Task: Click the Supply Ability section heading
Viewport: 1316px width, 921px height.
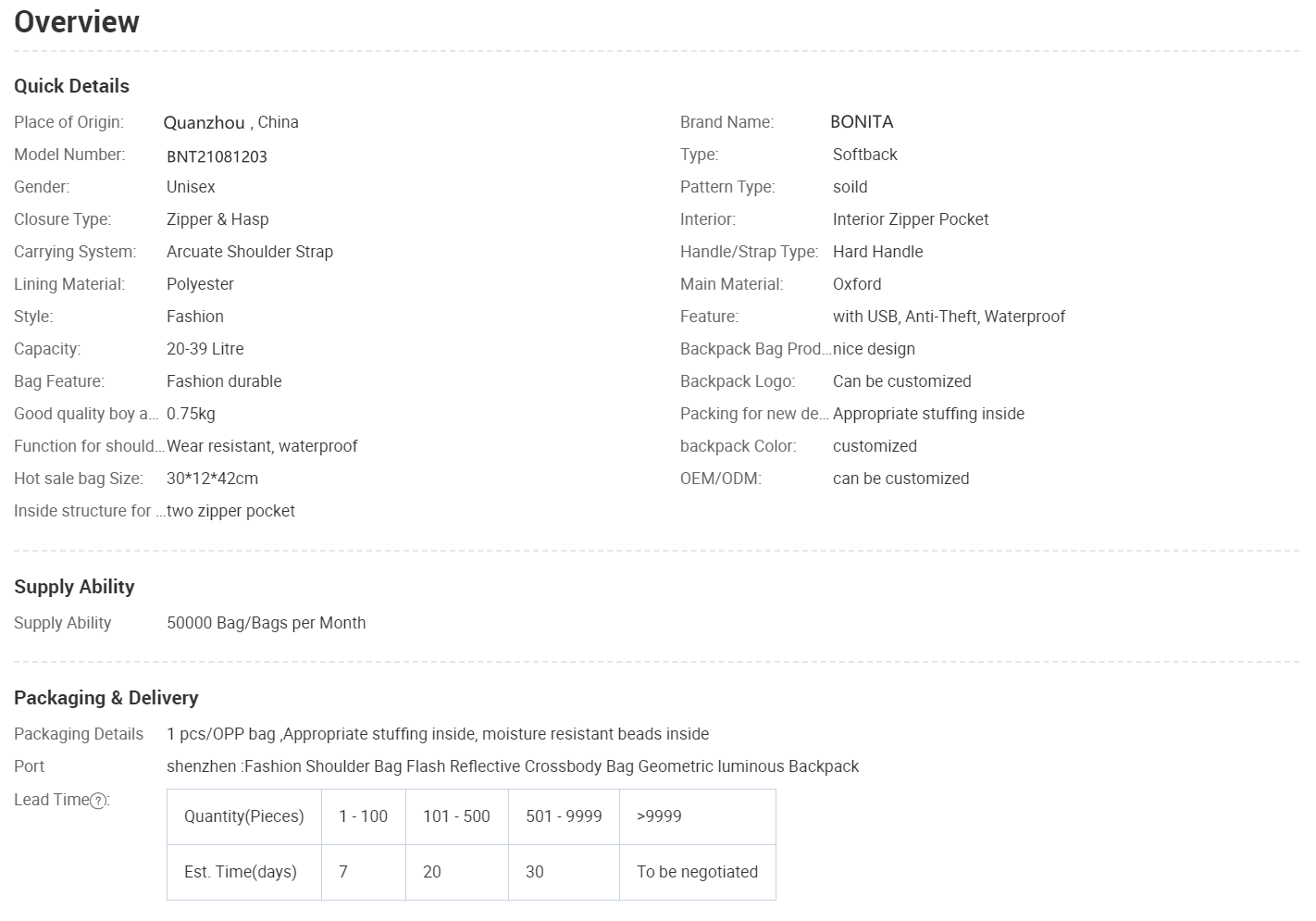Action: [74, 587]
